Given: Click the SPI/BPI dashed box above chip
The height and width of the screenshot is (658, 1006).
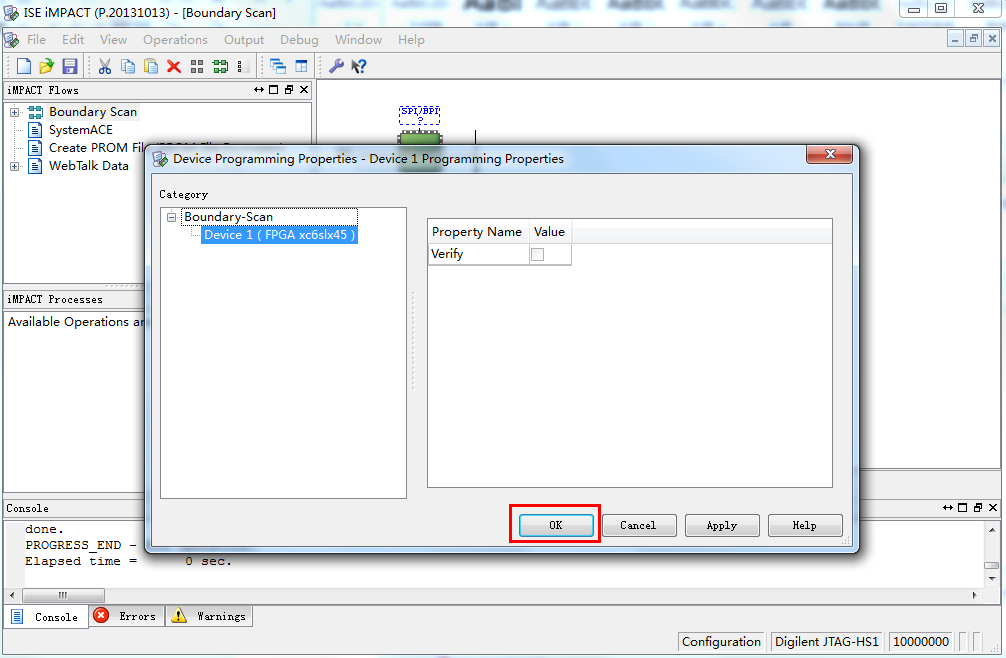Looking at the screenshot, I should [420, 115].
